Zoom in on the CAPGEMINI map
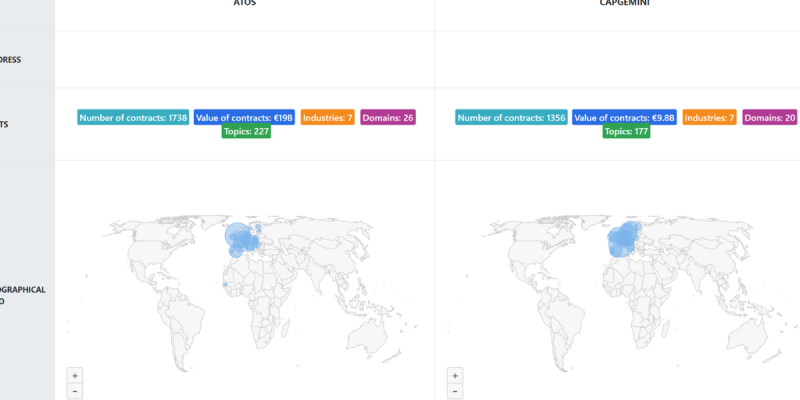This screenshot has width=800, height=400. [455, 376]
